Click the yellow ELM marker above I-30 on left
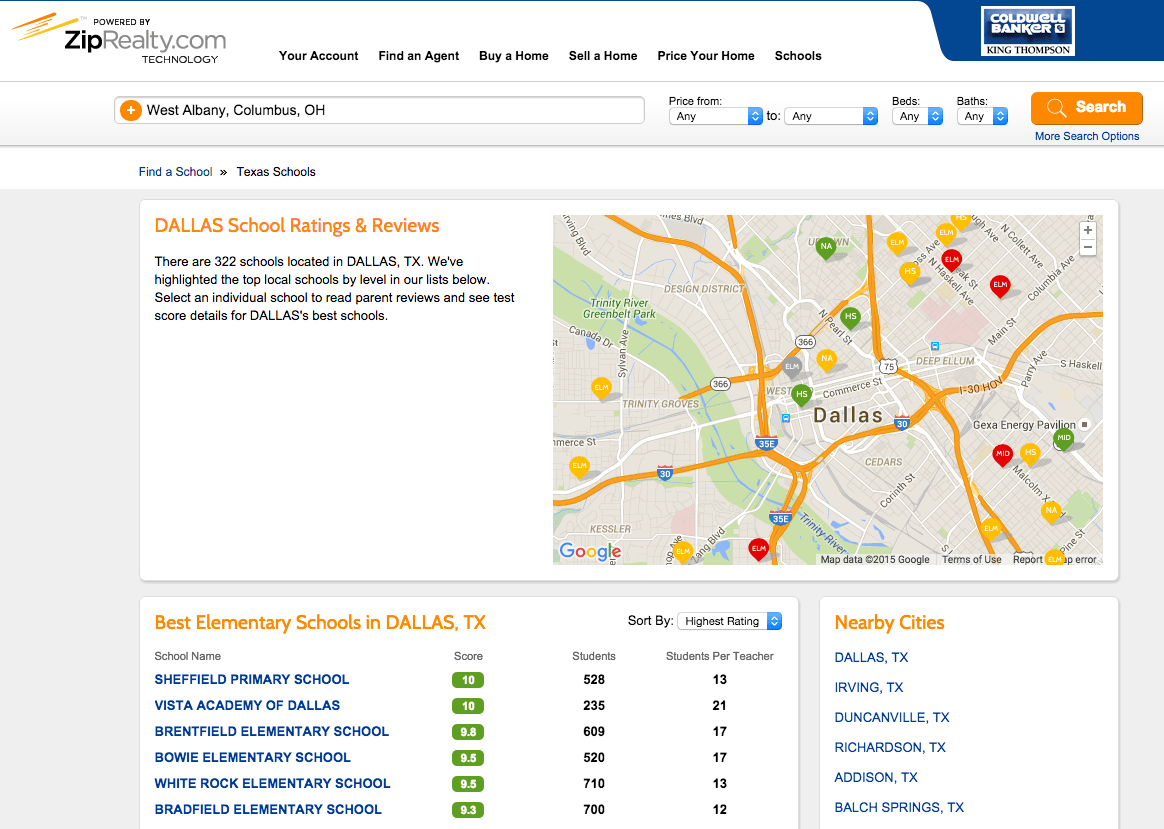The width and height of the screenshot is (1164, 829). [579, 467]
